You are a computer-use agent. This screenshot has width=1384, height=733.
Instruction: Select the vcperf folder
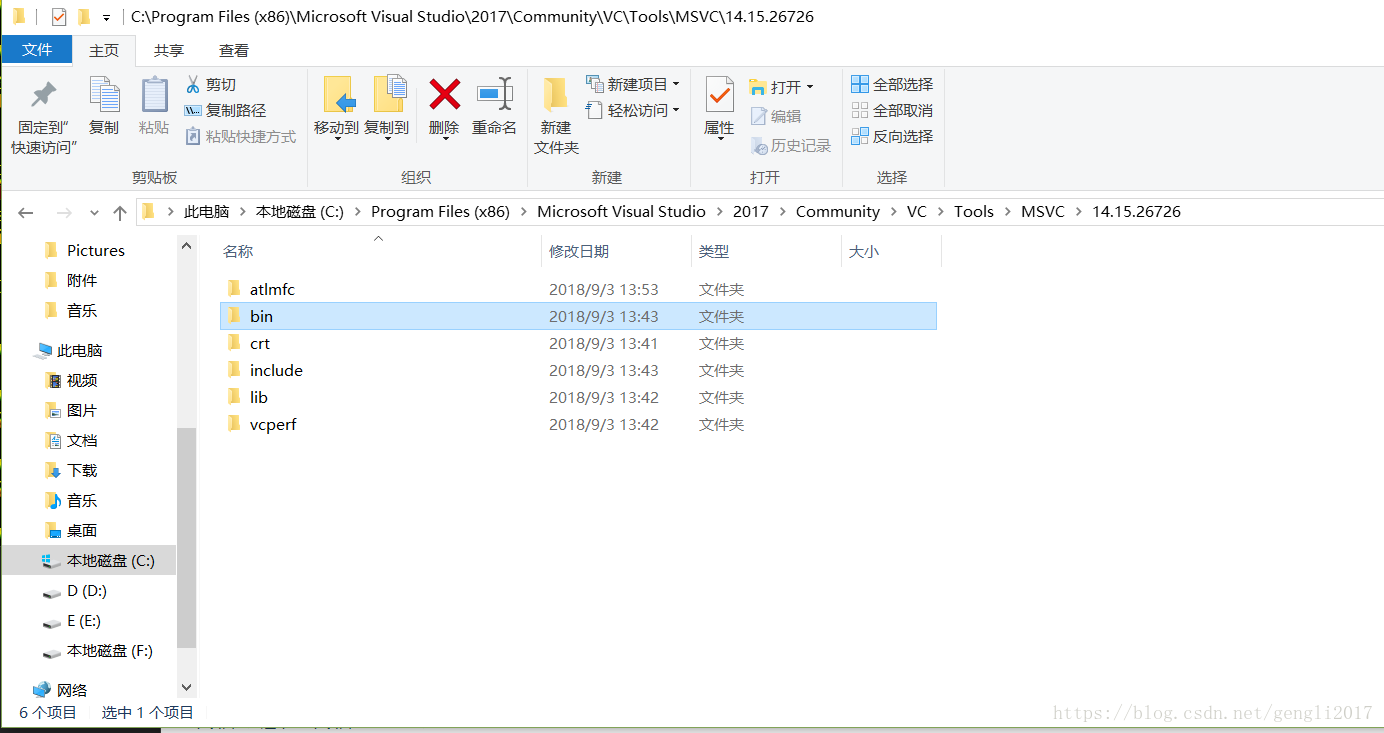(578, 424)
